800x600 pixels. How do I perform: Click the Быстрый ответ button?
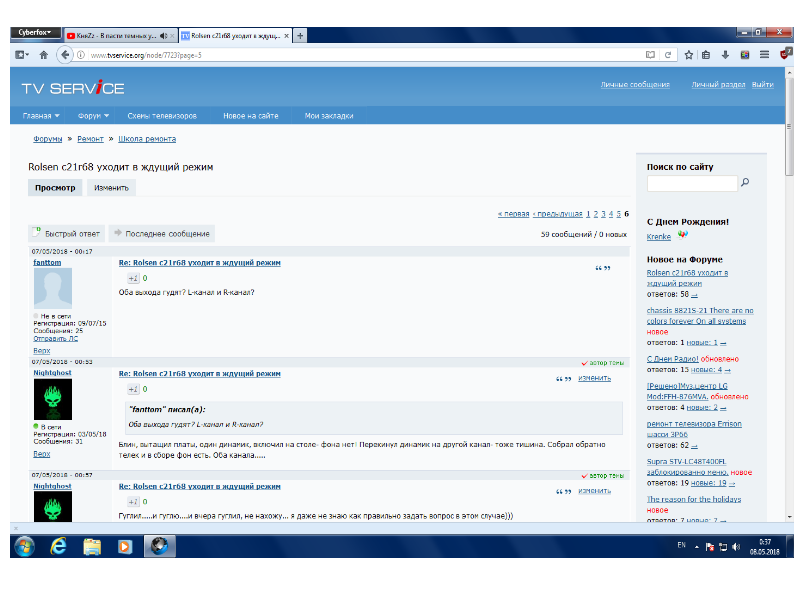(66, 233)
